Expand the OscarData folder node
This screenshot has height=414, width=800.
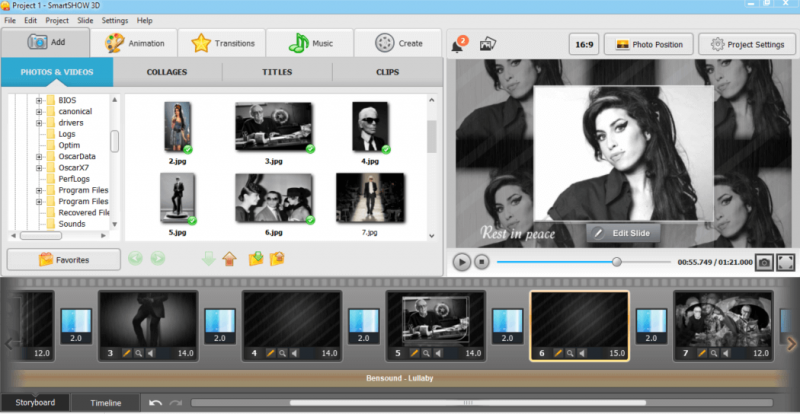pyautogui.click(x=39, y=156)
